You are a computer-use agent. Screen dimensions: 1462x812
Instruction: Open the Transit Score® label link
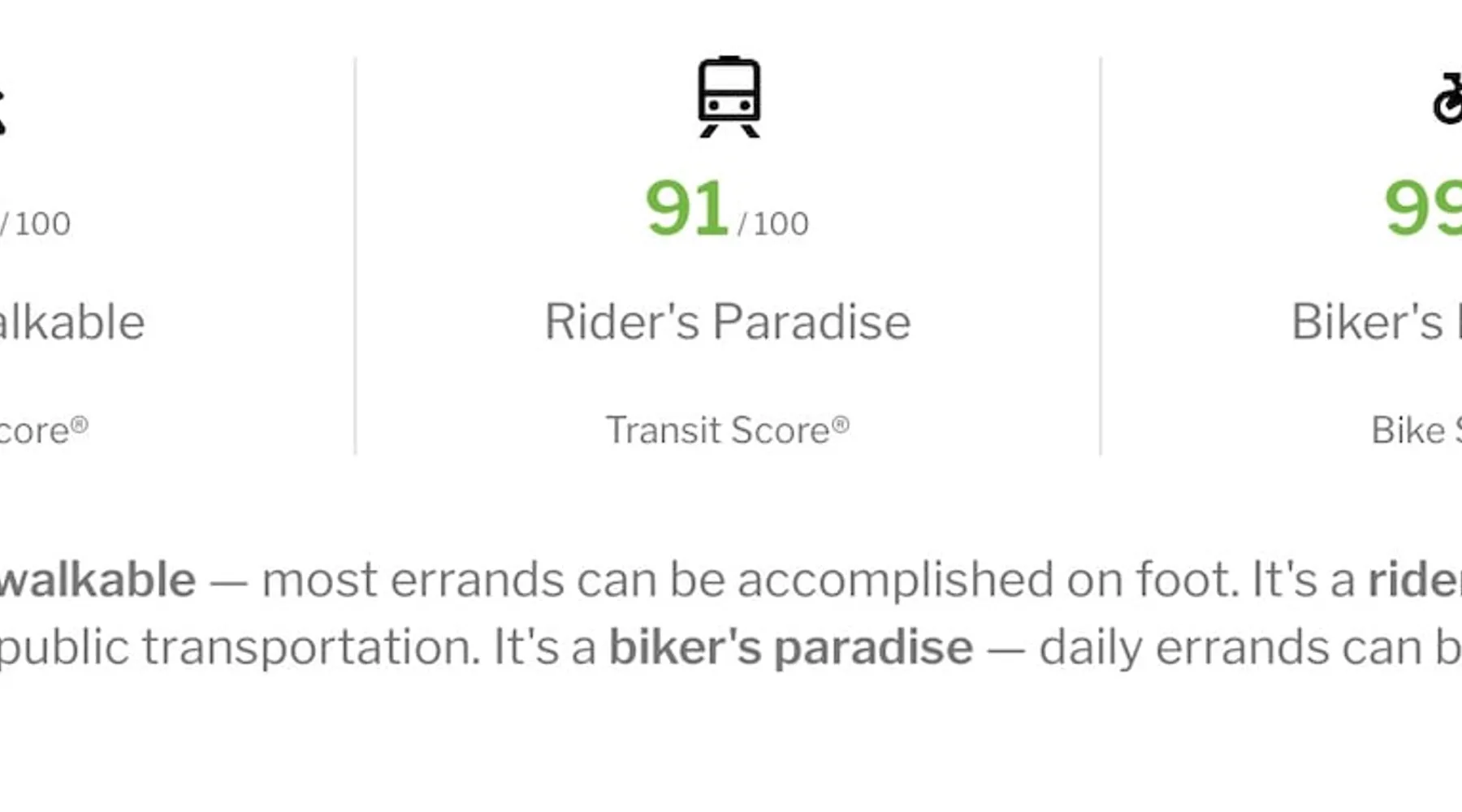point(717,430)
